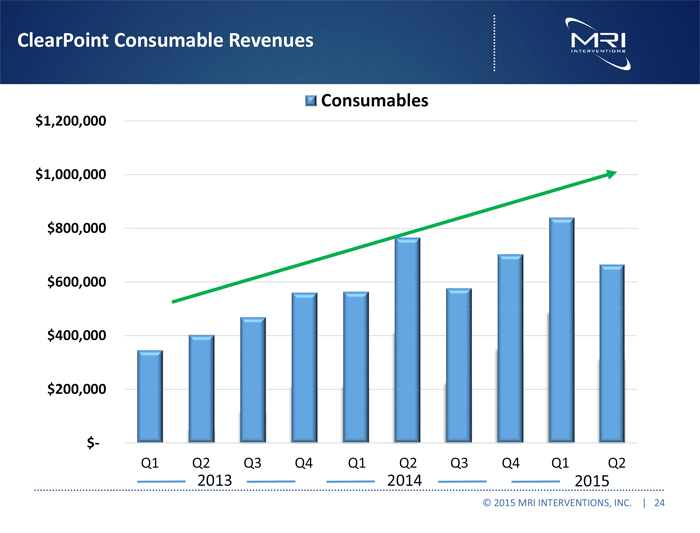Viewport: 700px width, 533px height.
Task: Click the MRI Interventions logo
Action: point(598,40)
